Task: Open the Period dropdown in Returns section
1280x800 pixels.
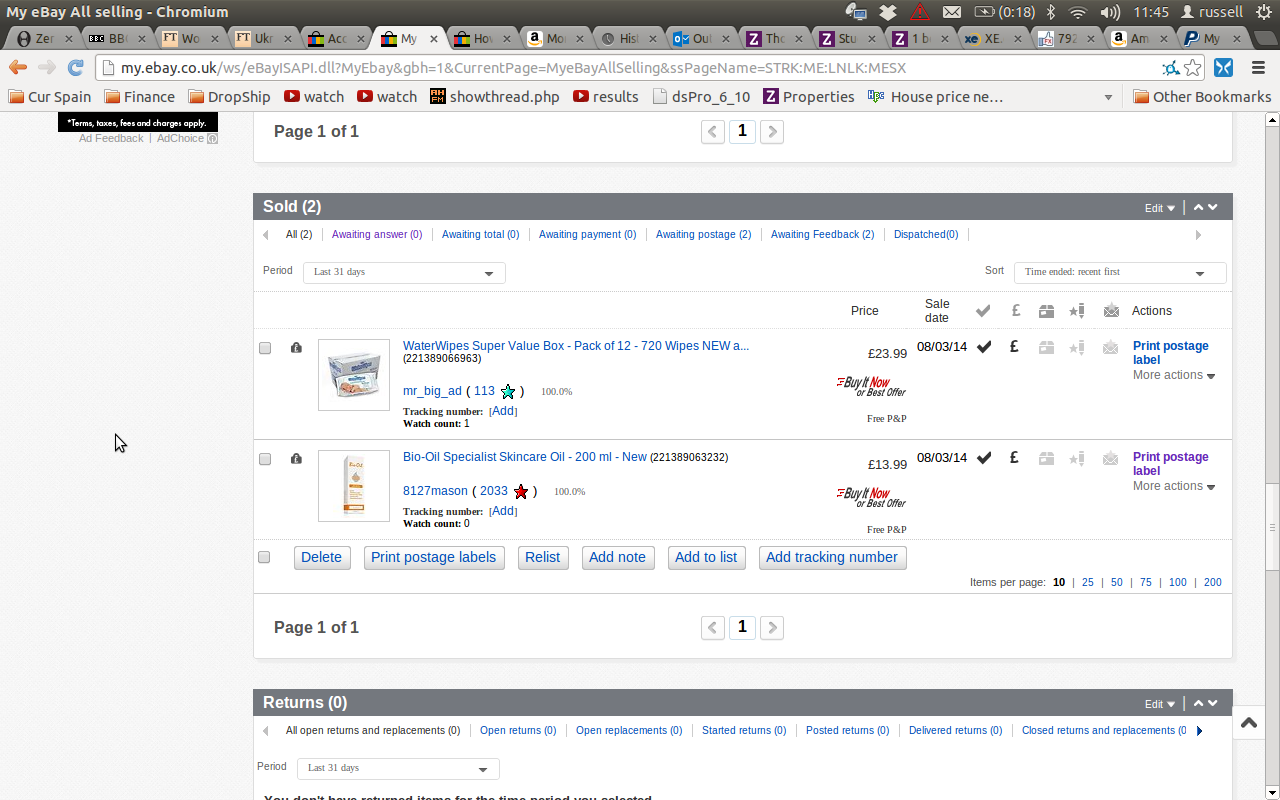Action: coord(398,768)
